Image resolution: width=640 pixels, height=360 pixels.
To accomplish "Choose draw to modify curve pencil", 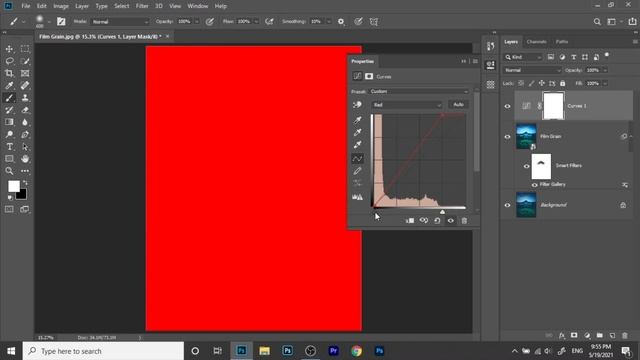I will coord(358,171).
